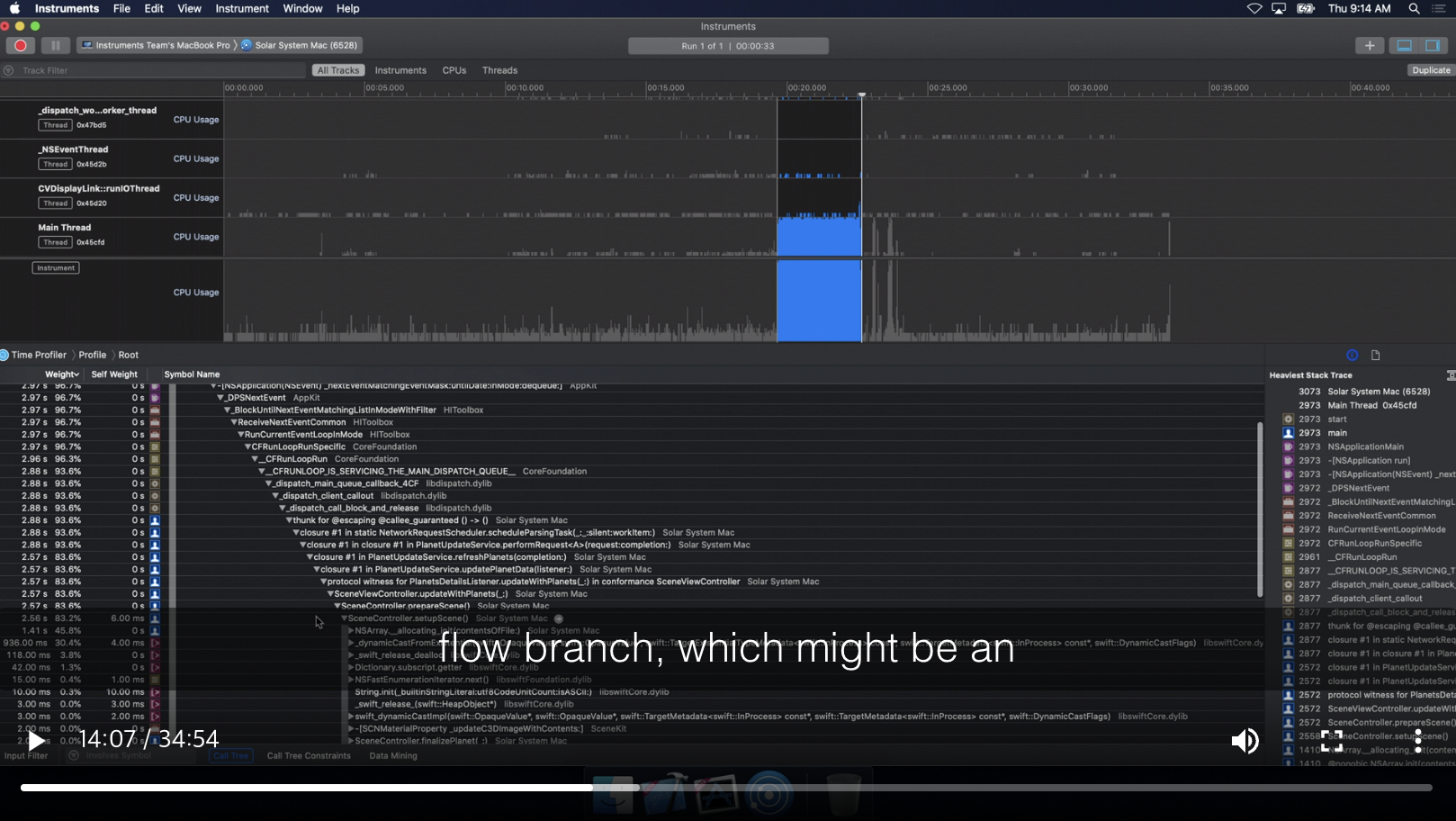Open the Edit menu
The height and width of the screenshot is (821, 1456).
154,8
